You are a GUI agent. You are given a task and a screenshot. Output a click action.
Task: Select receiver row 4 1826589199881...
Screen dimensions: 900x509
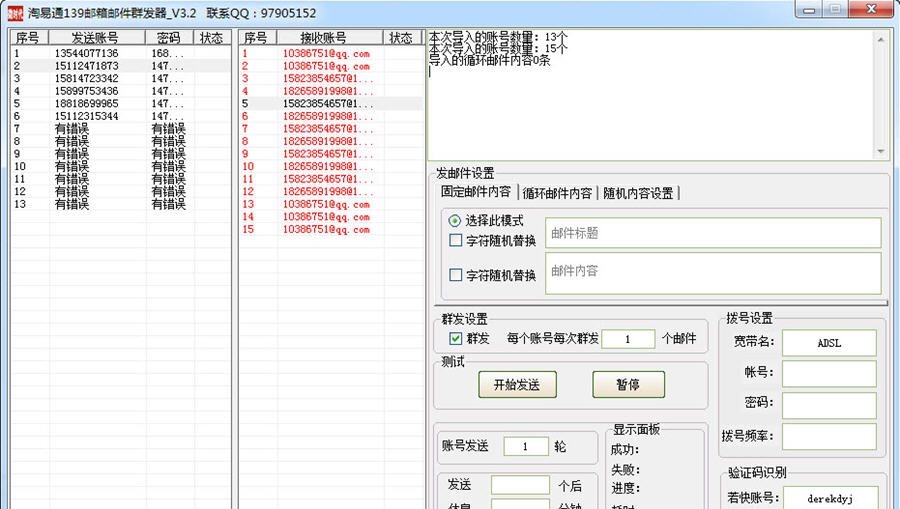click(x=331, y=91)
